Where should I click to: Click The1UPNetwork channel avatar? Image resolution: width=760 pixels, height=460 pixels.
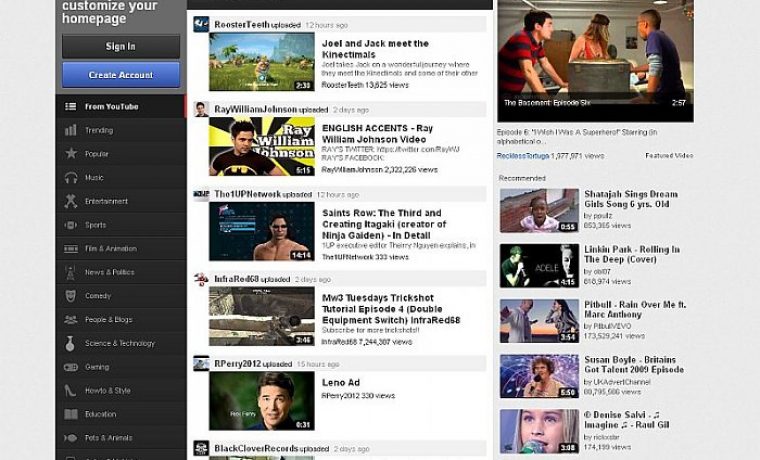201,194
